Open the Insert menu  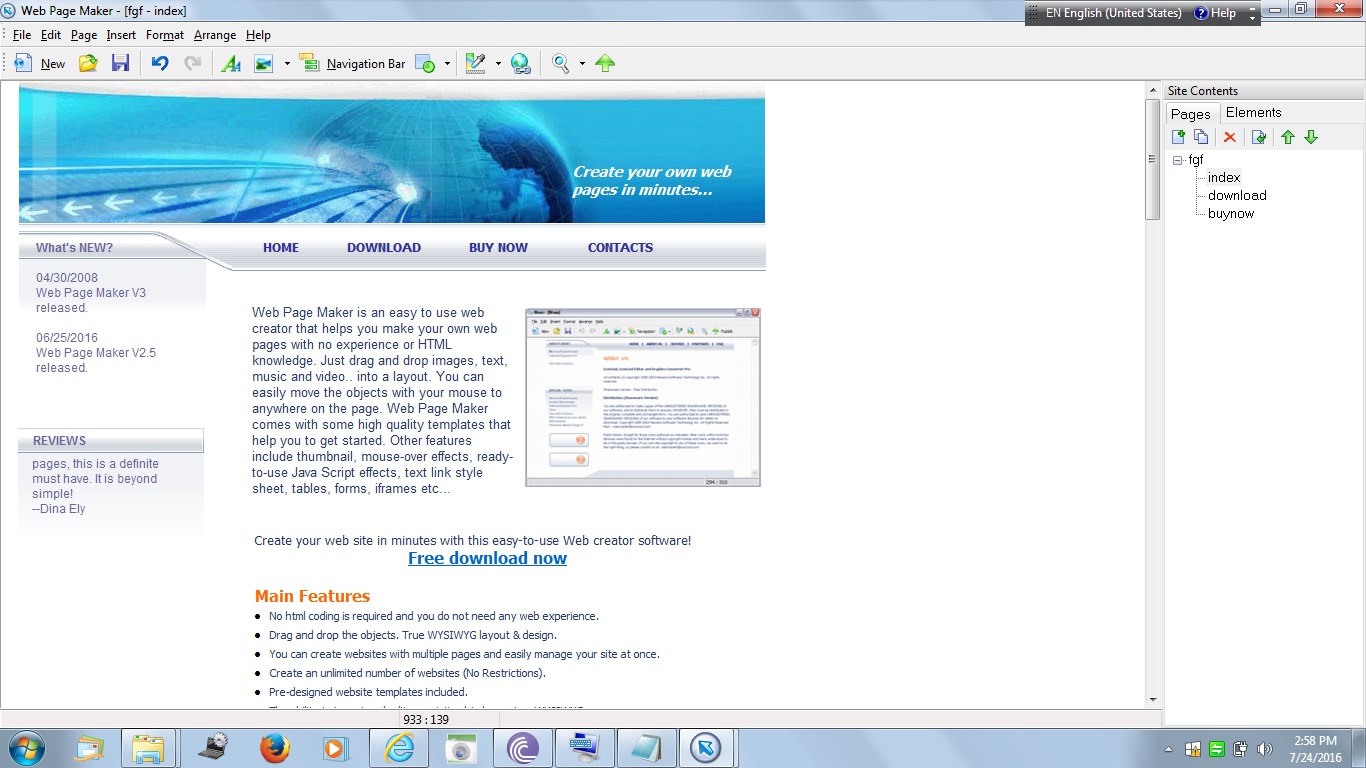[x=121, y=35]
